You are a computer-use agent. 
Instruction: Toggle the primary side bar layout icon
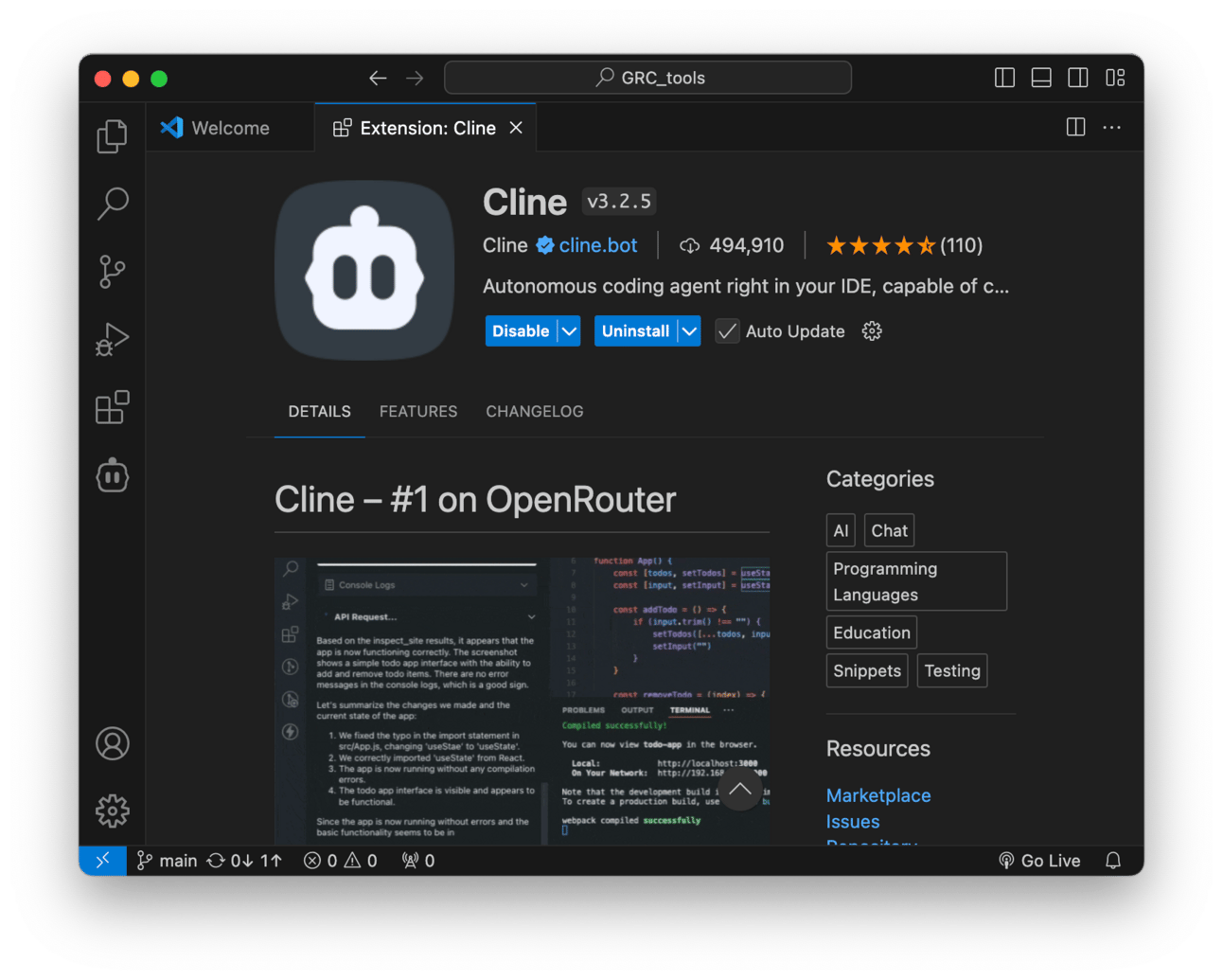tap(1005, 78)
